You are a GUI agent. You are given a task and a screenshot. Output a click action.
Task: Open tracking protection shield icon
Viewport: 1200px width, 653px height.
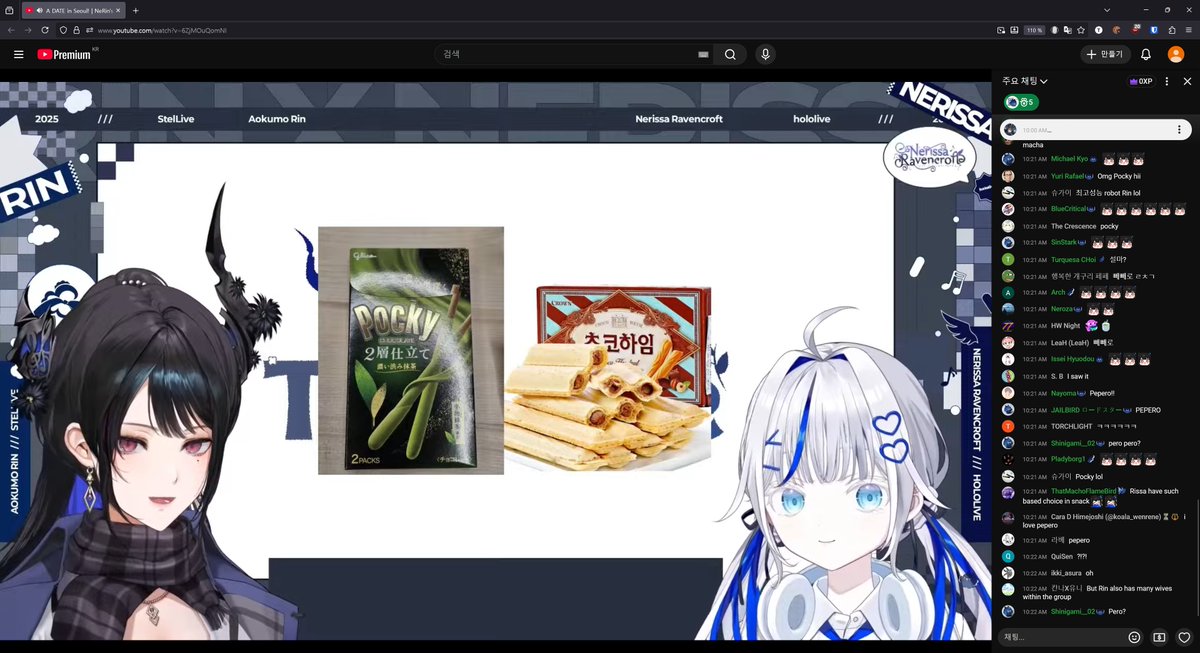pyautogui.click(x=63, y=30)
